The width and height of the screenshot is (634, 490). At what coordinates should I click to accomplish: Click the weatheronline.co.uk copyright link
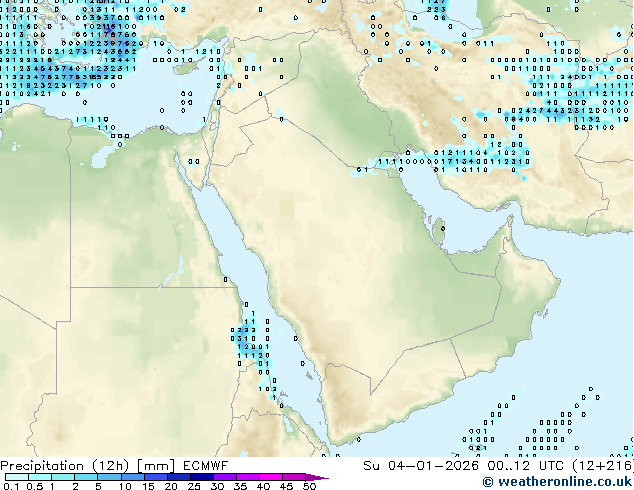click(x=557, y=482)
